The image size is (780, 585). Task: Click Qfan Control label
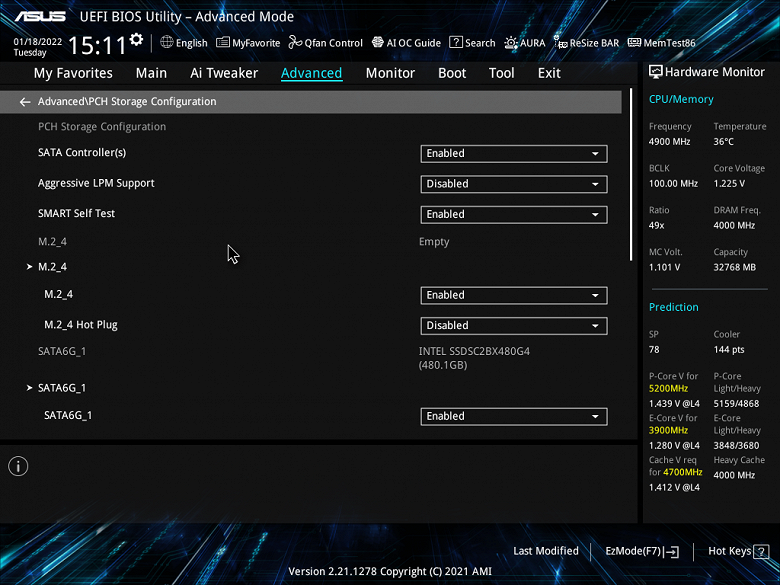point(333,43)
